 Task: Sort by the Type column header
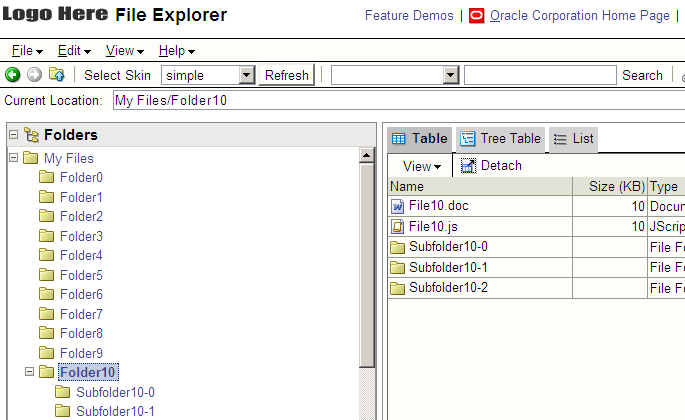click(666, 187)
